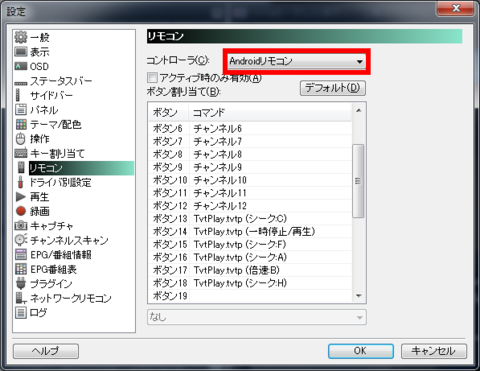Click the ステータスバー label in sidebar
Viewport: 480px width, 371px height.
click(61, 81)
